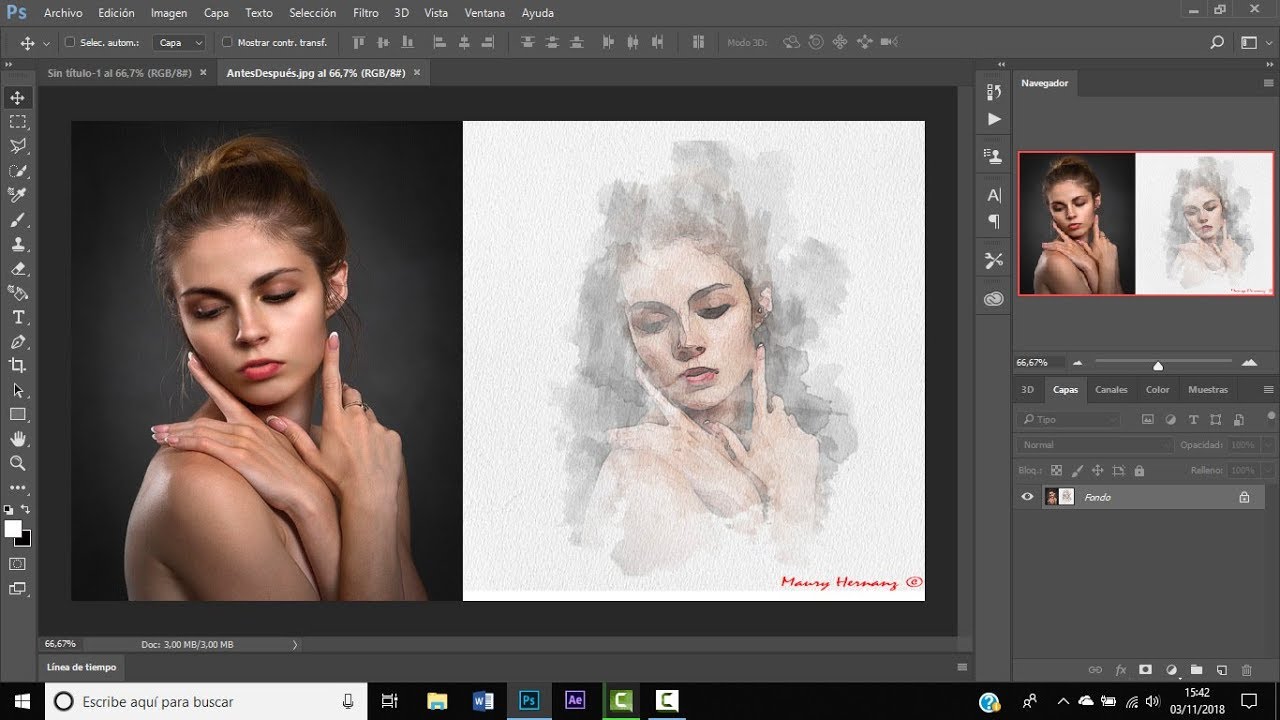1280x720 pixels.
Task: Open the Creative Cloud Libraries panel icon
Action: click(993, 299)
